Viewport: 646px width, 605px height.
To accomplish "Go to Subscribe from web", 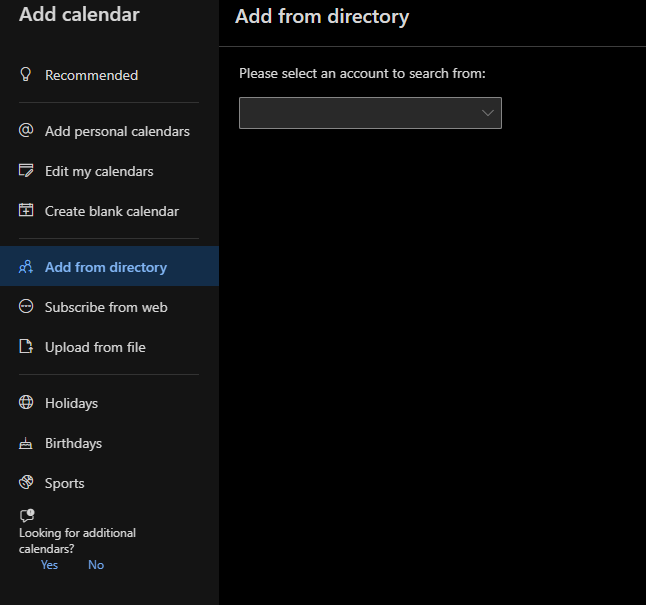I will click(106, 307).
